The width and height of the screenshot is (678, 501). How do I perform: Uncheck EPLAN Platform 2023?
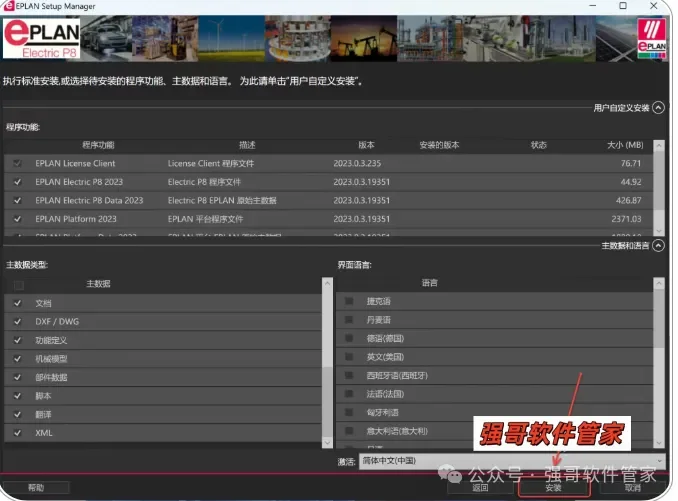pyautogui.click(x=17, y=219)
